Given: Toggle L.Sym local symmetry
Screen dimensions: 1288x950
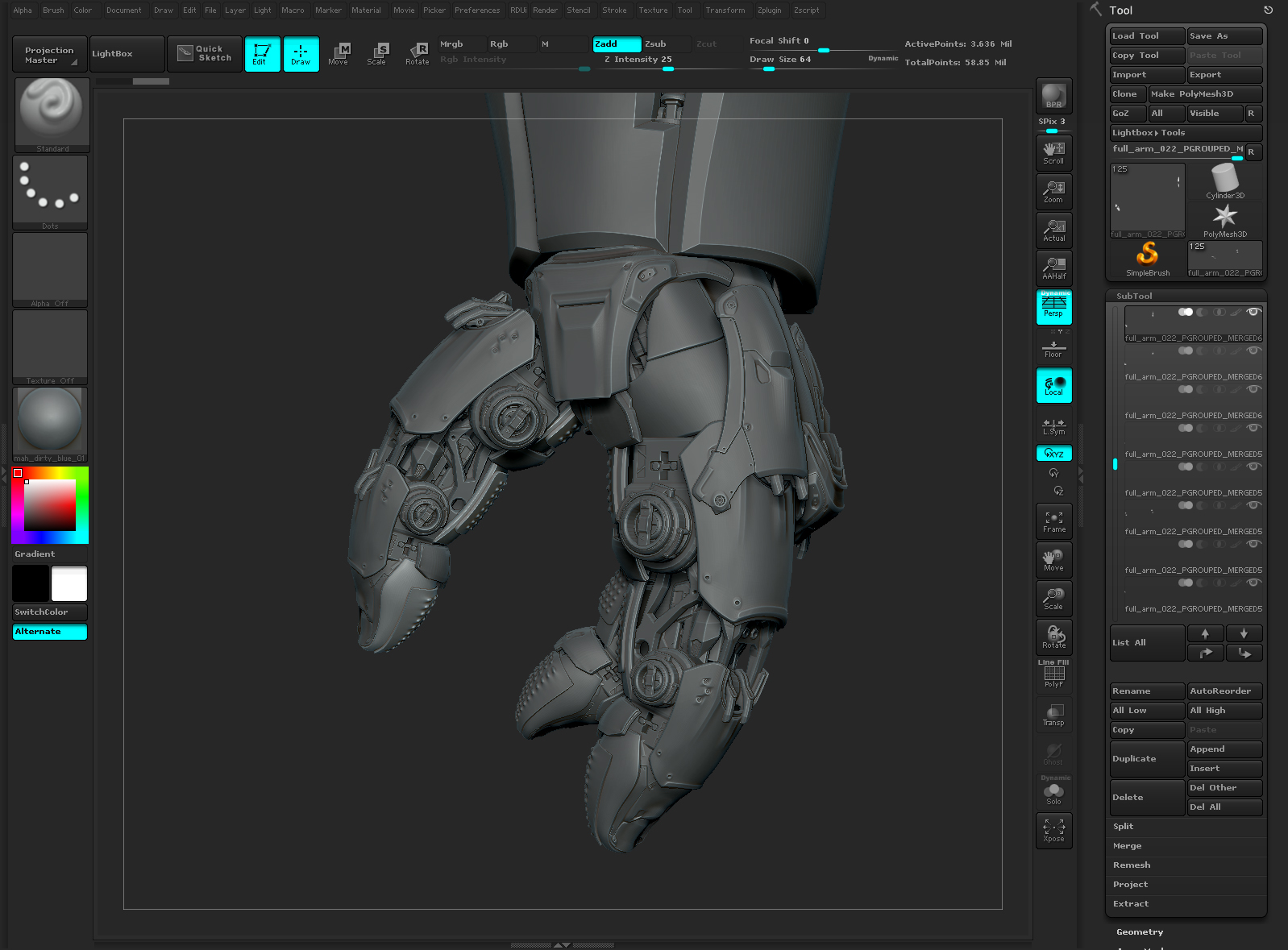Looking at the screenshot, I should pos(1053,427).
